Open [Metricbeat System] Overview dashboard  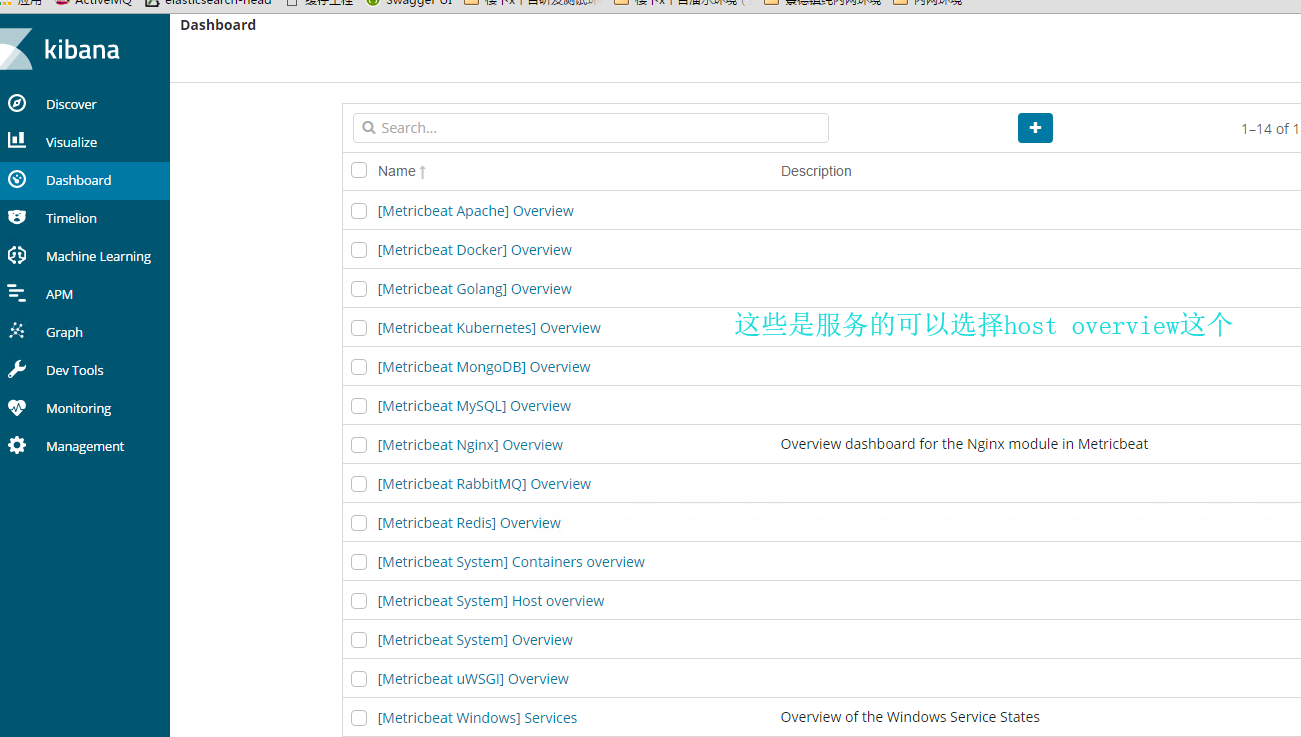[475, 640]
